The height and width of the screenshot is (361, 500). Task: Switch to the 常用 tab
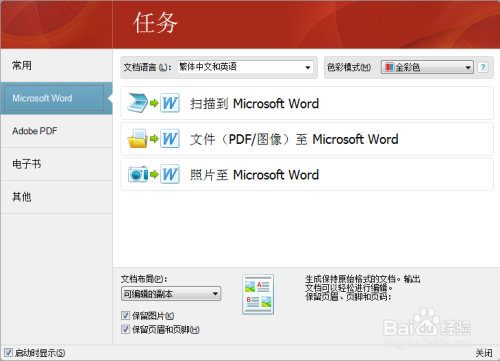[x=57, y=65]
